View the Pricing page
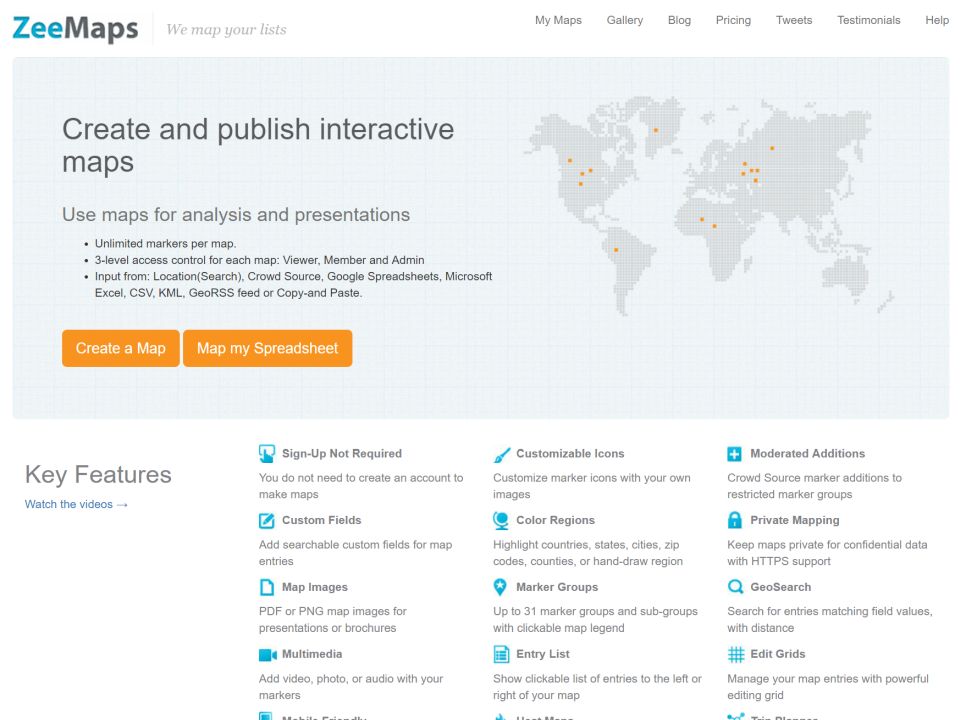Screen dimensions: 960x720 coord(733,20)
